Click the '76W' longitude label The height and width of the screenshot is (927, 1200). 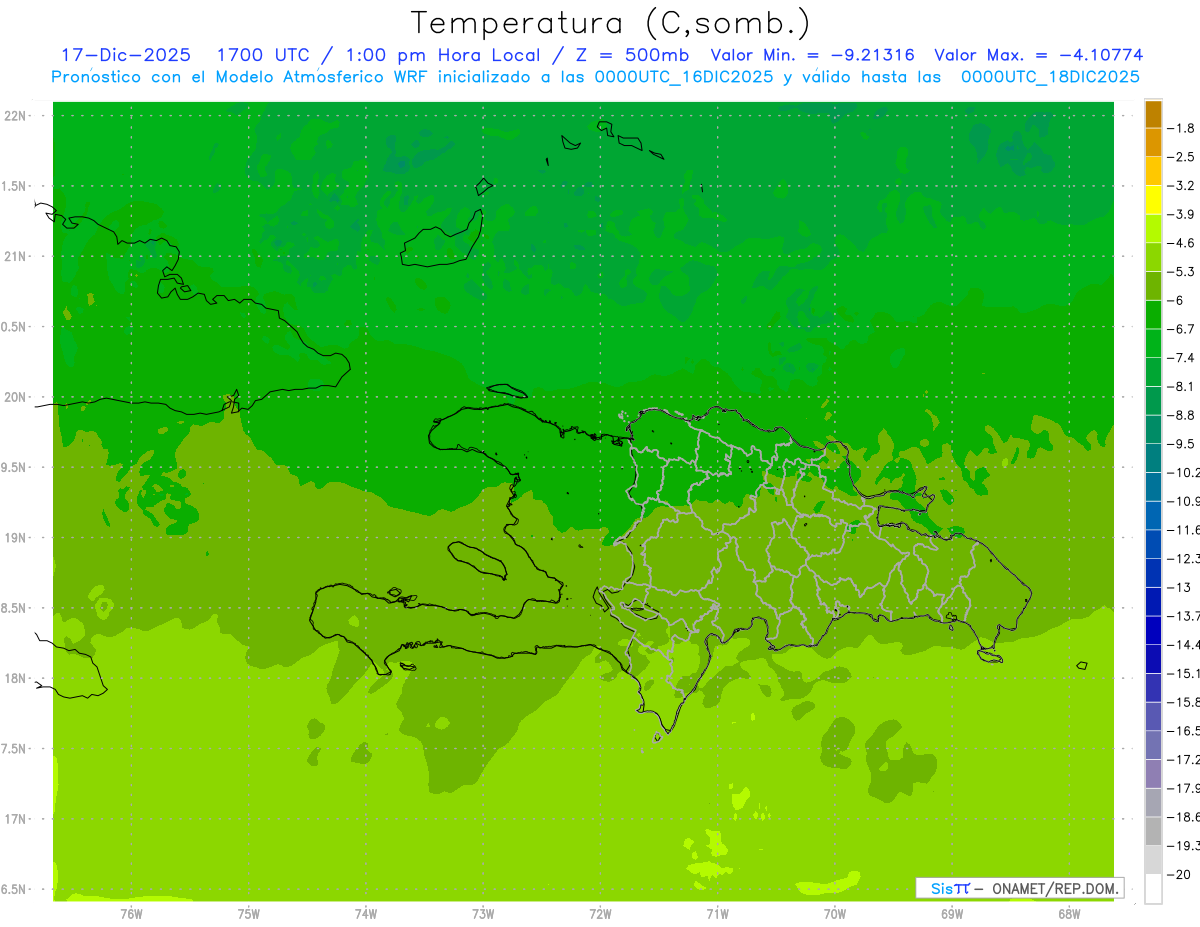[131, 913]
